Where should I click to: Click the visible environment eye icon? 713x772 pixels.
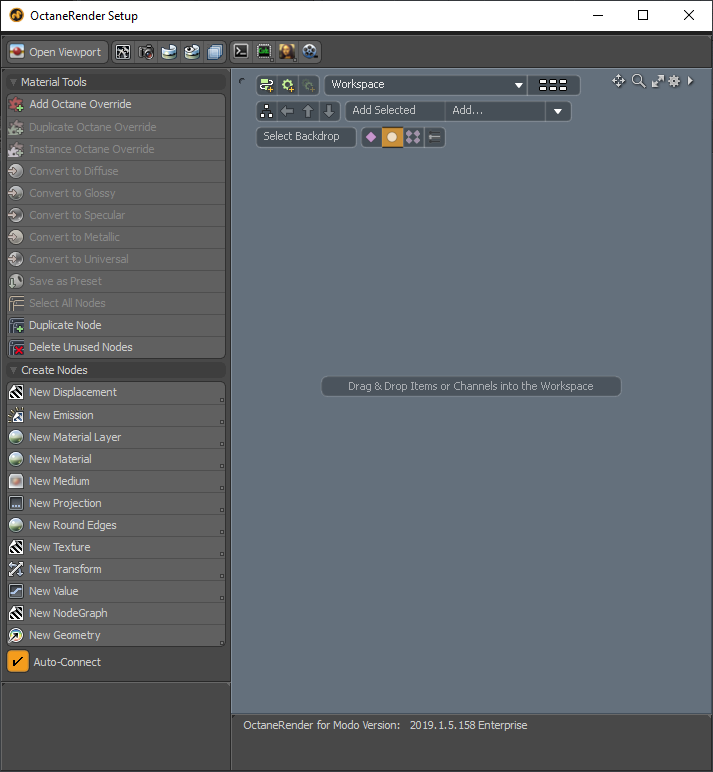(x=192, y=52)
